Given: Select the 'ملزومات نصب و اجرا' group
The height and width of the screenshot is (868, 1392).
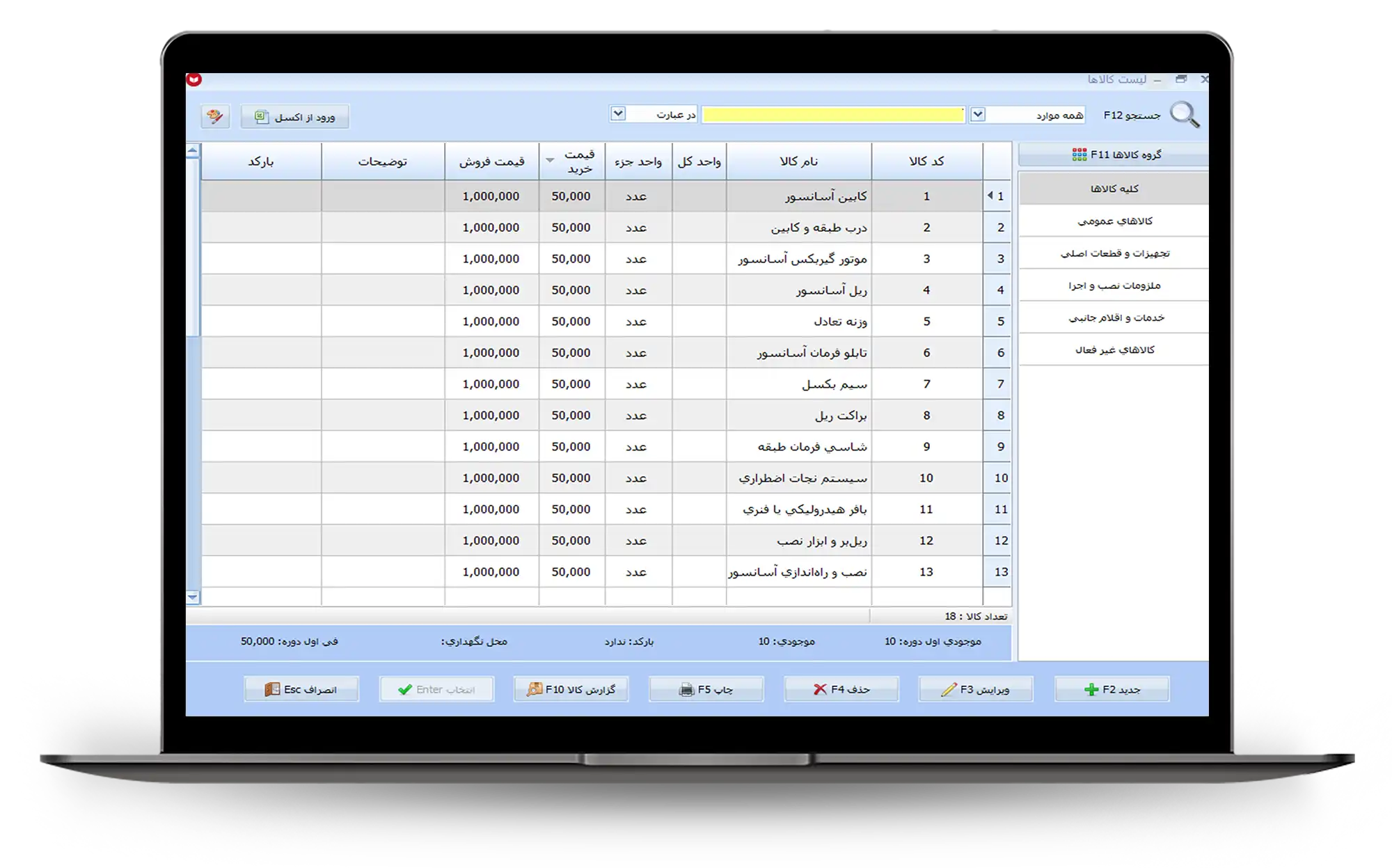Looking at the screenshot, I should (x=1114, y=285).
